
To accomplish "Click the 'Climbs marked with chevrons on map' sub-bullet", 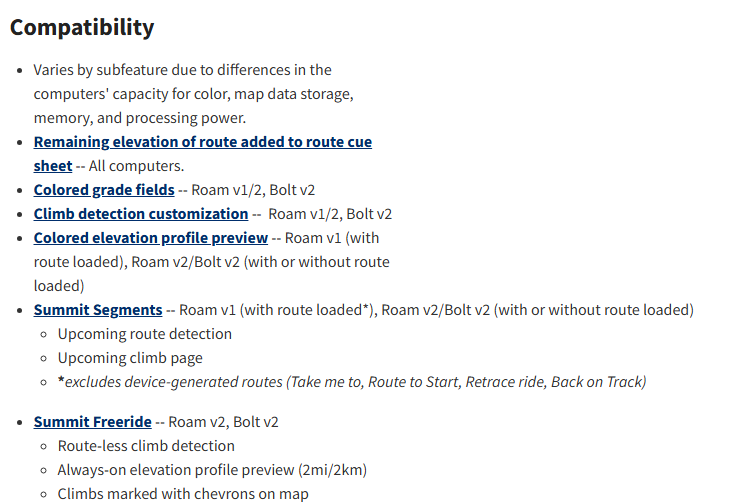I will click(183, 494).
